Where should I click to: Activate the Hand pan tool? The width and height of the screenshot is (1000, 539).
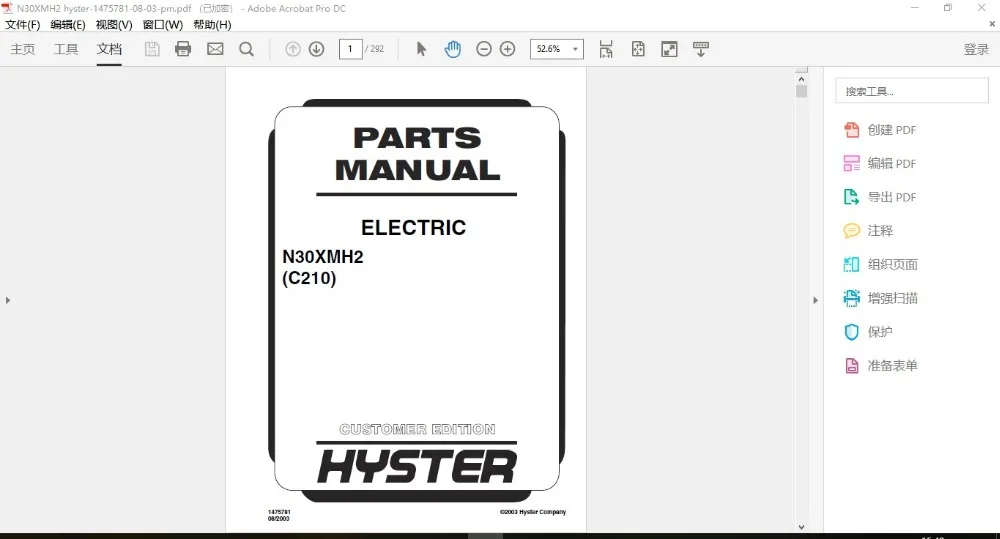click(453, 49)
